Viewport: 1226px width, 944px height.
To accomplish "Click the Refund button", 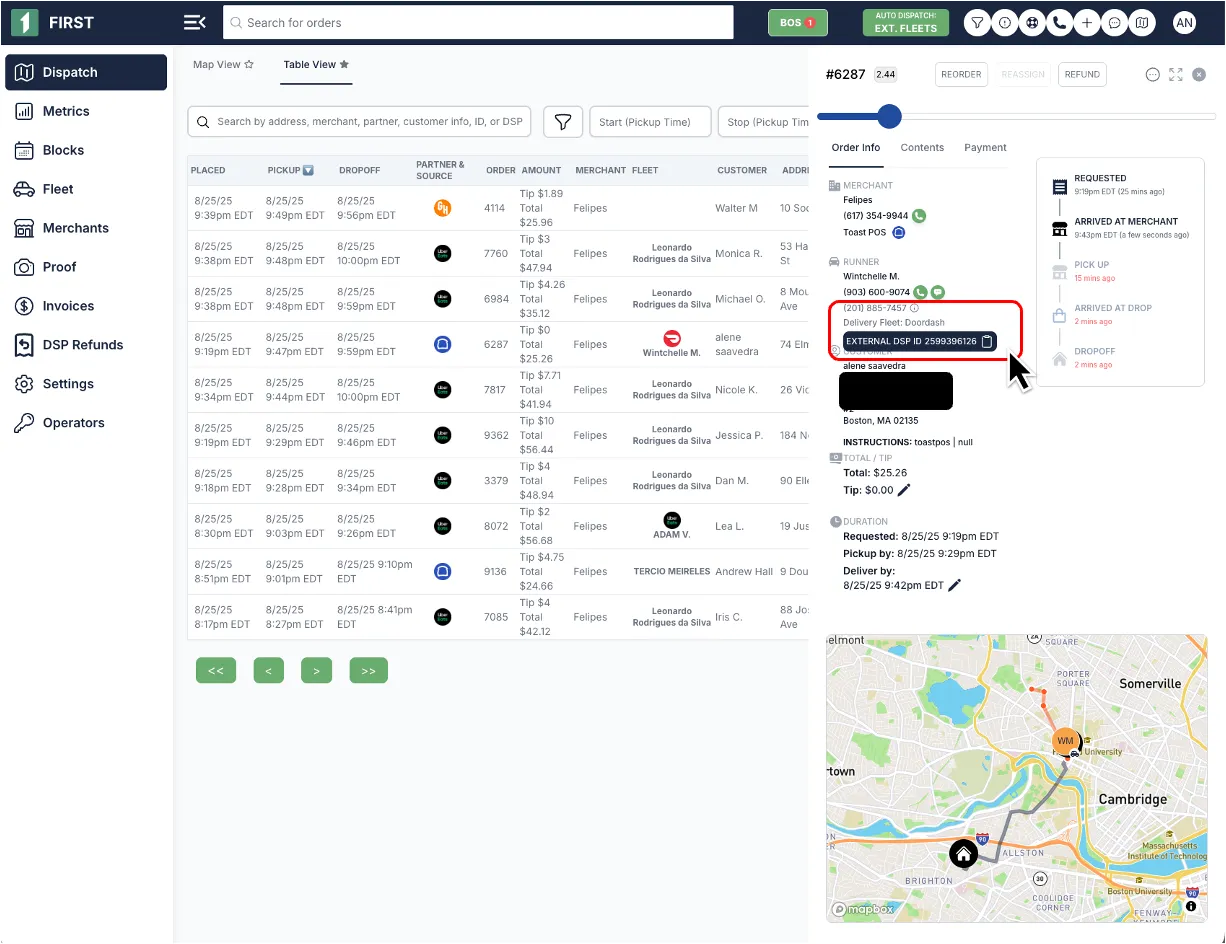I will (x=1082, y=74).
